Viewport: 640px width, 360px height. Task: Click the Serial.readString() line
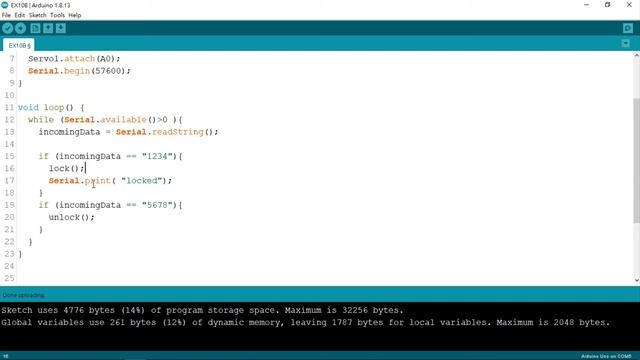coord(128,132)
